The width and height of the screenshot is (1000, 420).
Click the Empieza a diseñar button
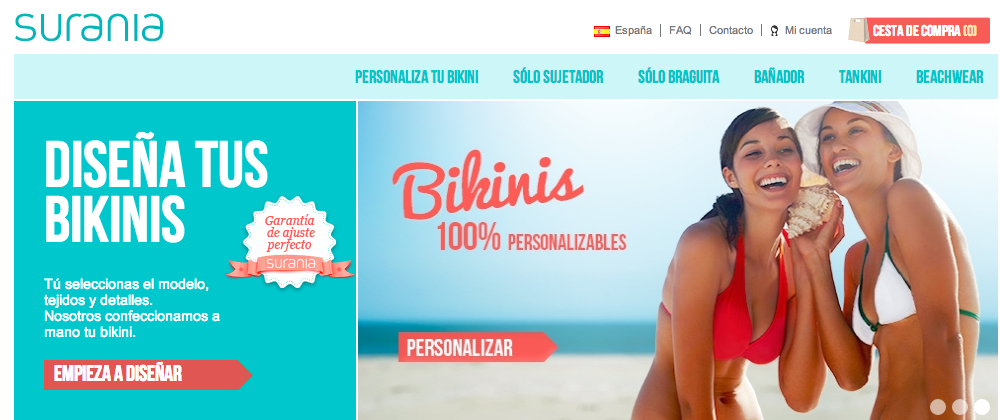point(148,374)
